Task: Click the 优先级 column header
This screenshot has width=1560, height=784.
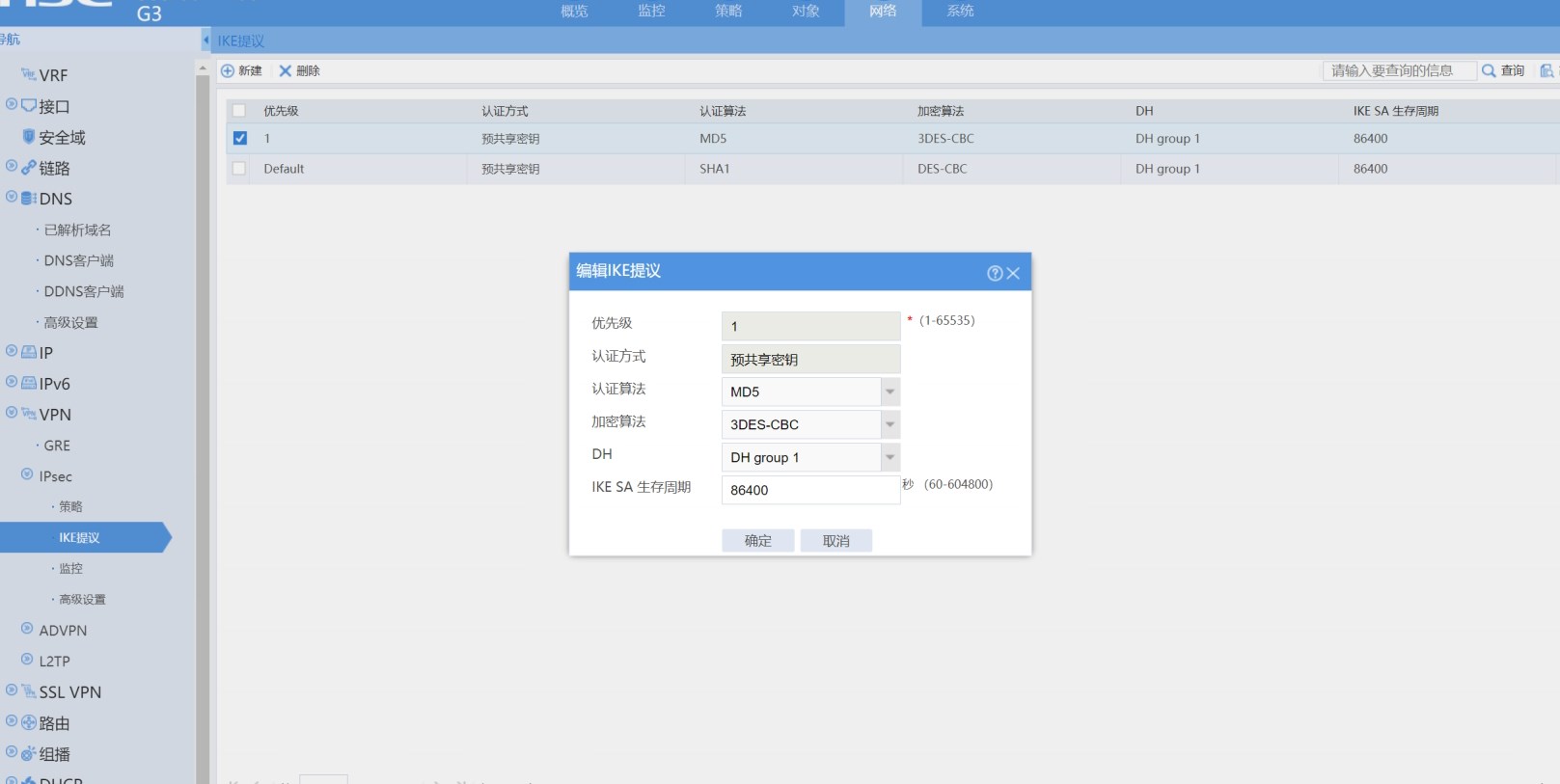Action: (x=281, y=111)
